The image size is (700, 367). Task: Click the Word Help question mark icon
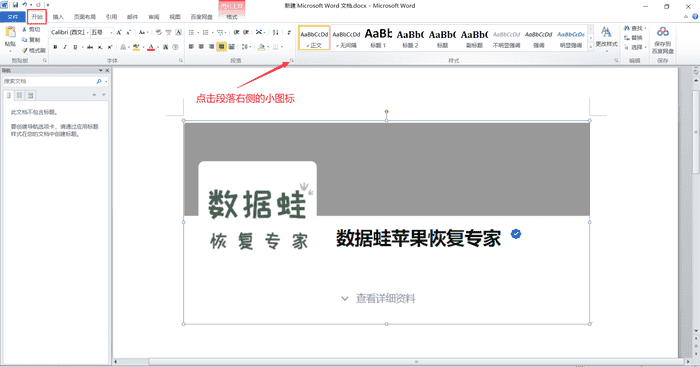click(695, 17)
